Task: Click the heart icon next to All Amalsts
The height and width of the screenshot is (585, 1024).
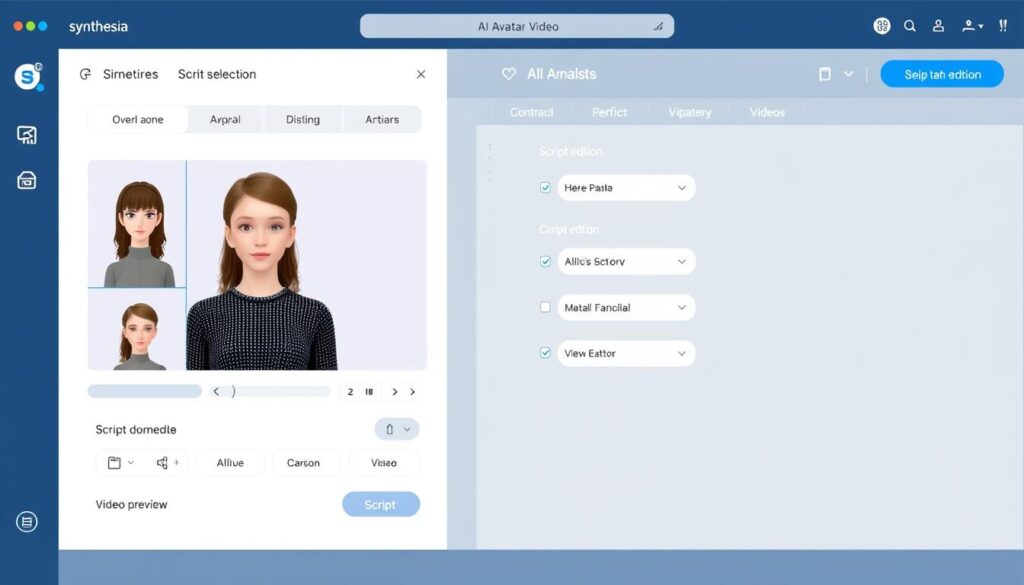Action: tap(508, 74)
